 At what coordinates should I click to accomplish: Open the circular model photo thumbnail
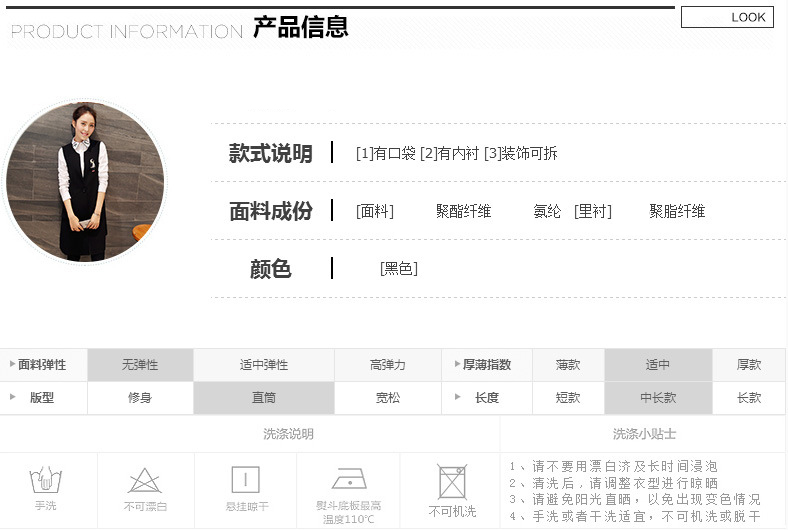tap(84, 181)
